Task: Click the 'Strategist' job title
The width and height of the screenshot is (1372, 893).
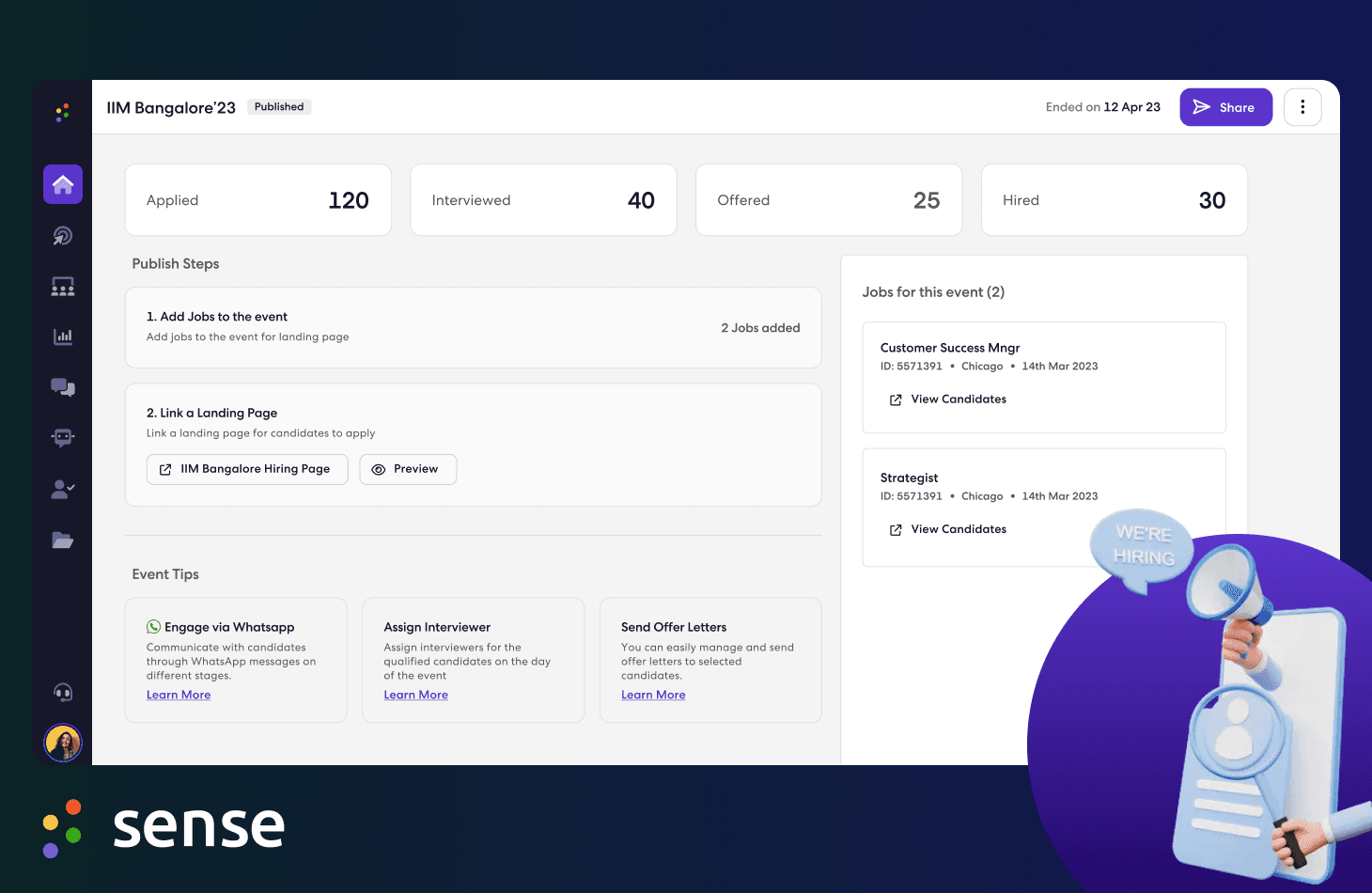Action: click(x=909, y=478)
